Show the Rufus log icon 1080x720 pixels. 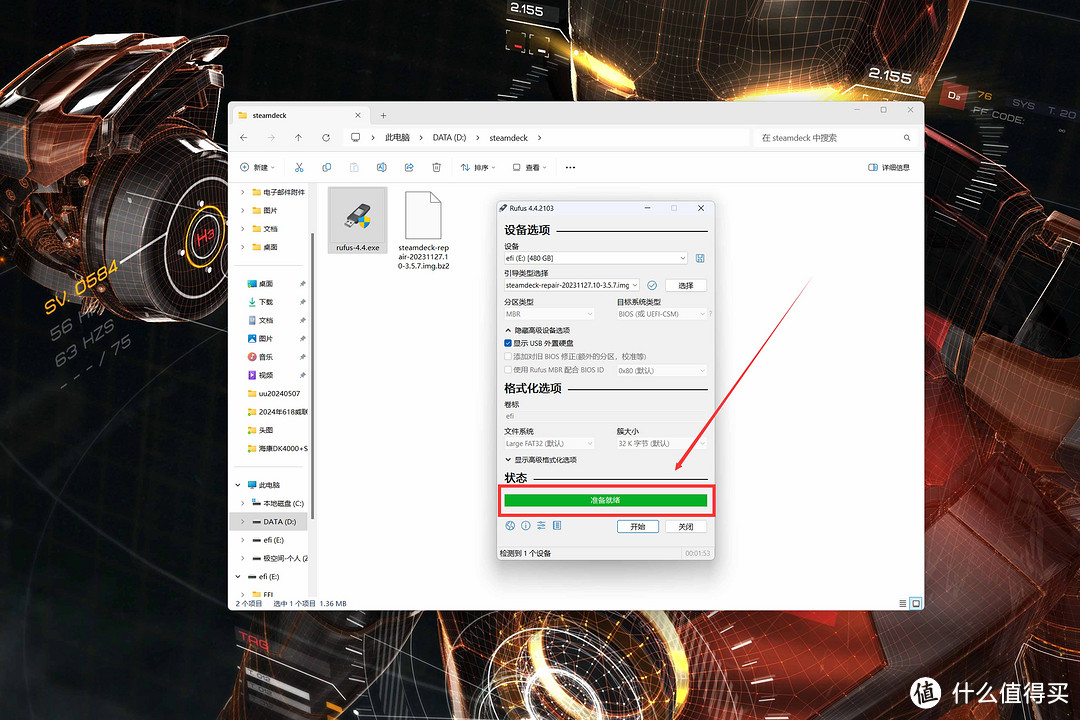tap(557, 526)
